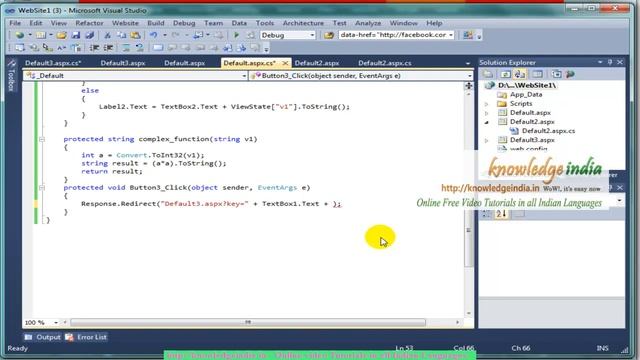The width and height of the screenshot is (640, 360).
Task: Collapse the Button3_Click code block
Action: coord(42,188)
